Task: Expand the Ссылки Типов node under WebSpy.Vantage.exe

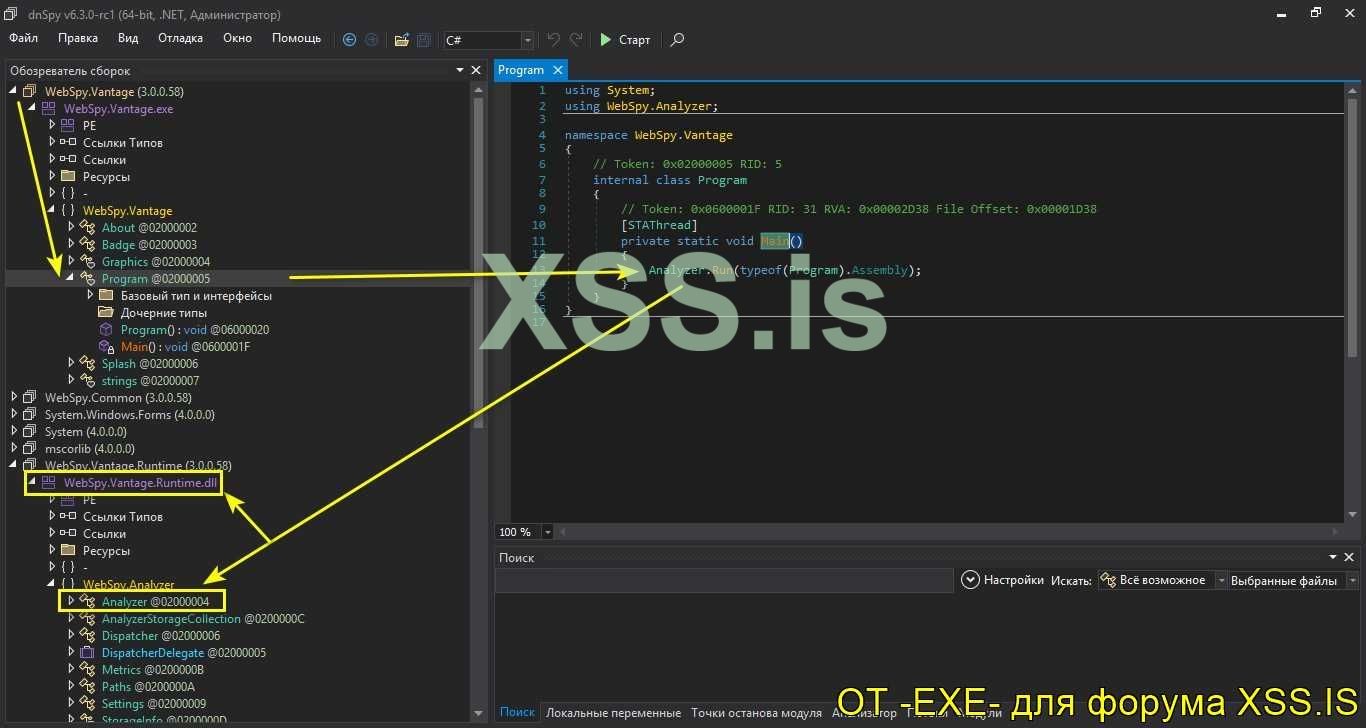Action: pos(52,143)
